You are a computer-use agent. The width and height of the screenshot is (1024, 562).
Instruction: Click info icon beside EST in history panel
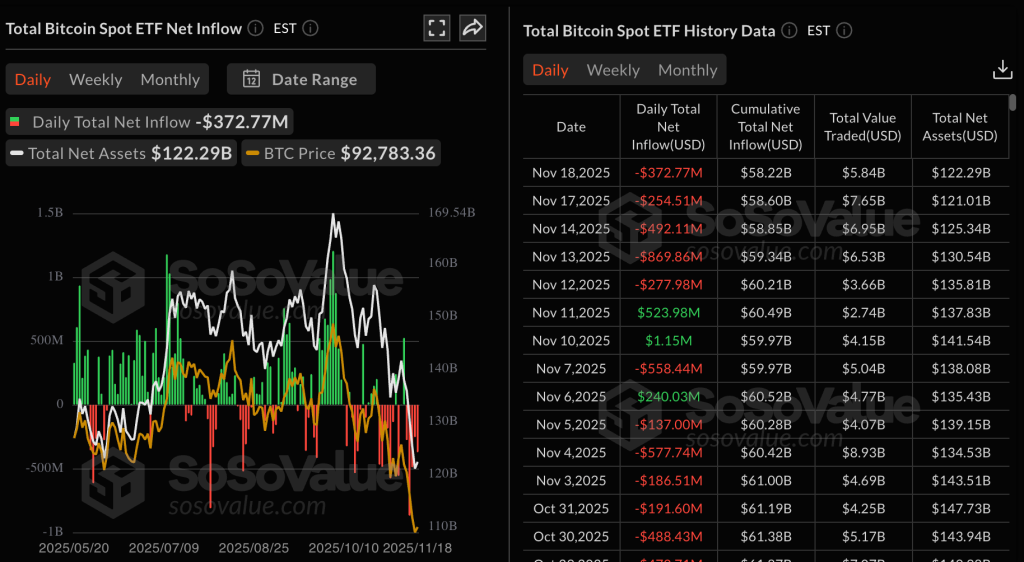(x=844, y=31)
